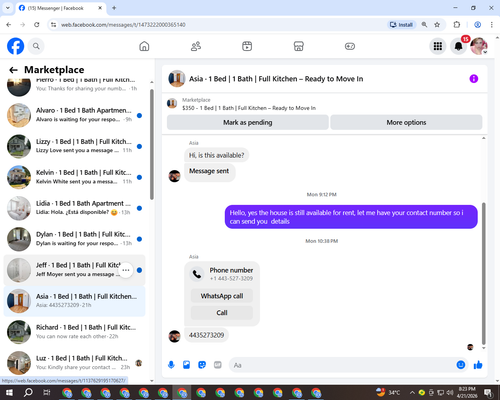500x400 pixels.
Task: Open a new browser tab
Action: 114,8
